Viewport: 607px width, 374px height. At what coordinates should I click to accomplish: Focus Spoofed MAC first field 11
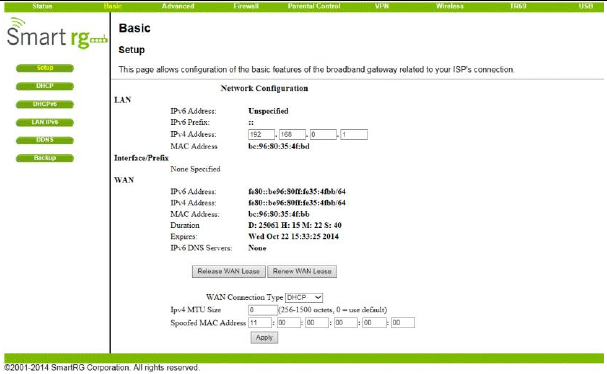[x=260, y=323]
